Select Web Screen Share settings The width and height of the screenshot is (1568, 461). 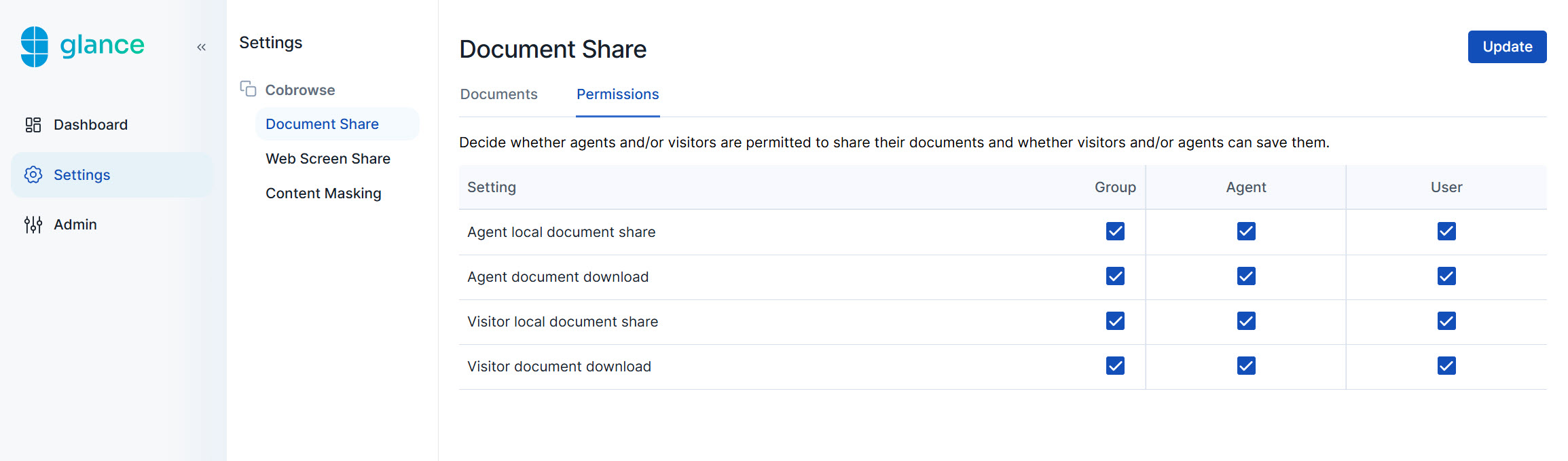coord(327,159)
